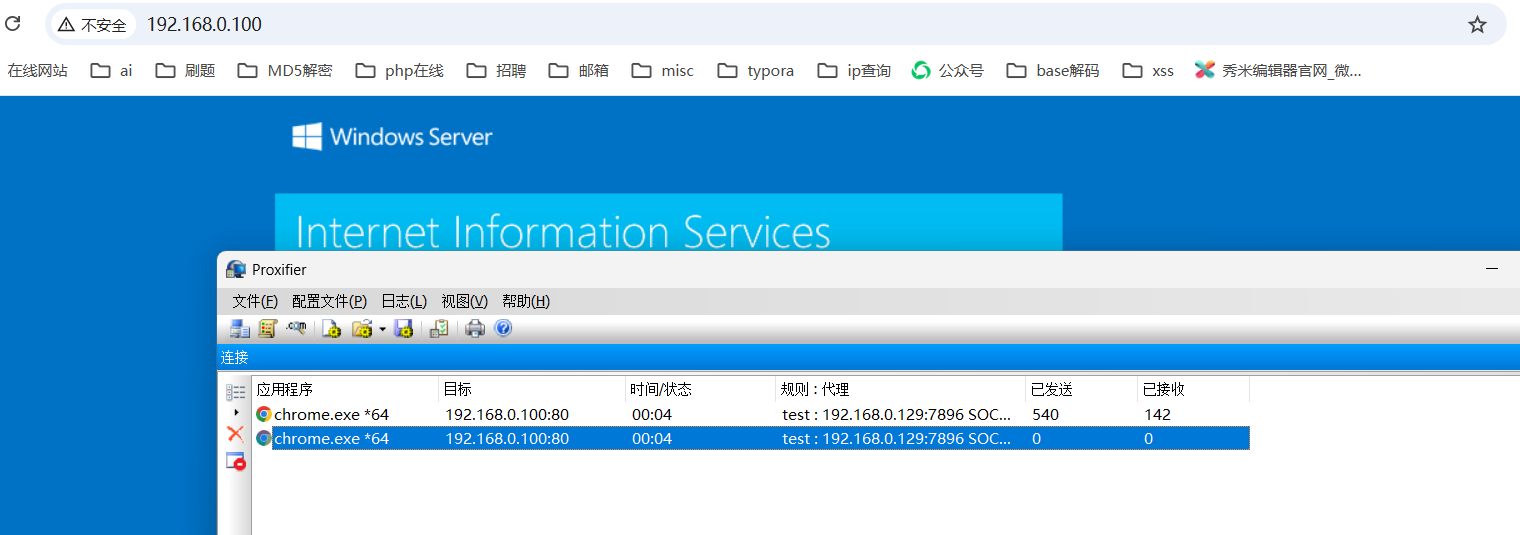Click Chrome icon of first chrome.exe row
The image size is (1520, 535).
(x=264, y=414)
